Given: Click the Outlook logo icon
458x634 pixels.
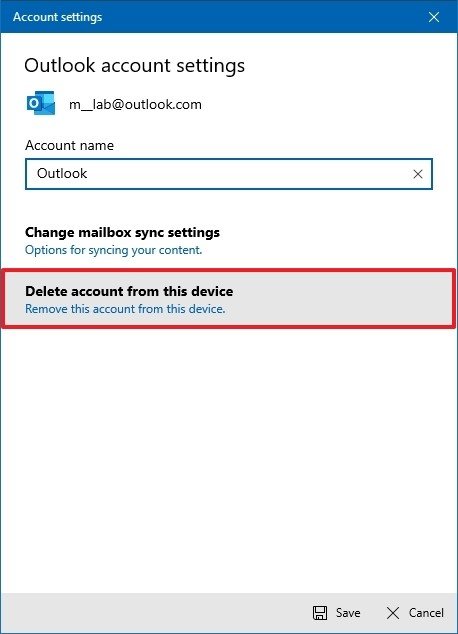Looking at the screenshot, I should (x=40, y=103).
